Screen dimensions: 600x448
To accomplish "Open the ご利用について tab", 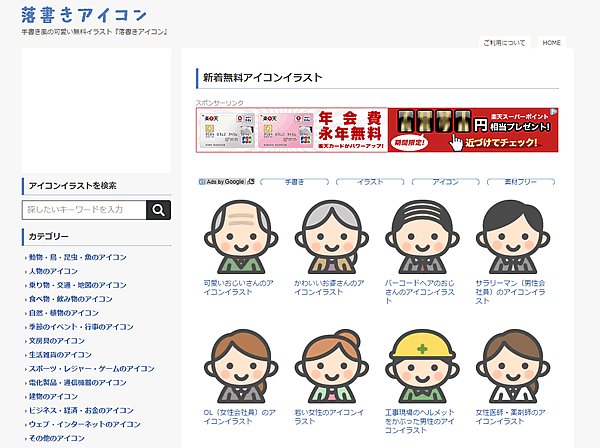I will [x=504, y=43].
